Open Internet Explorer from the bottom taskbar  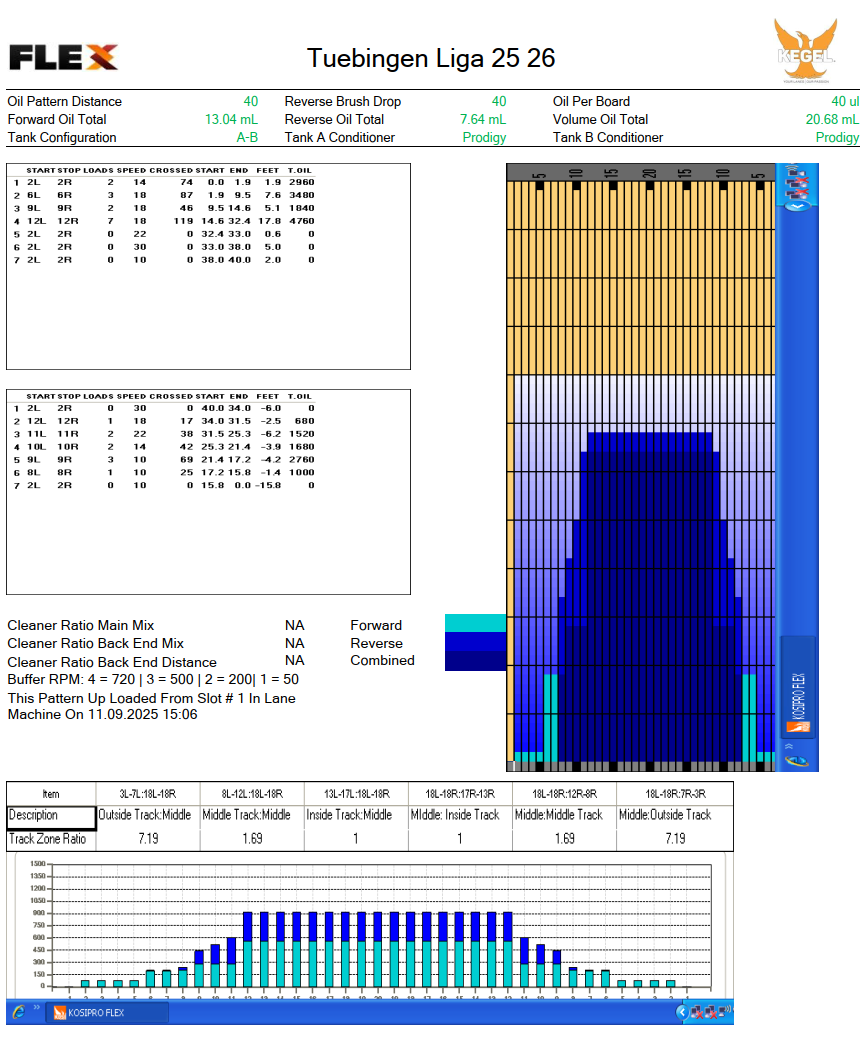[x=18, y=1013]
